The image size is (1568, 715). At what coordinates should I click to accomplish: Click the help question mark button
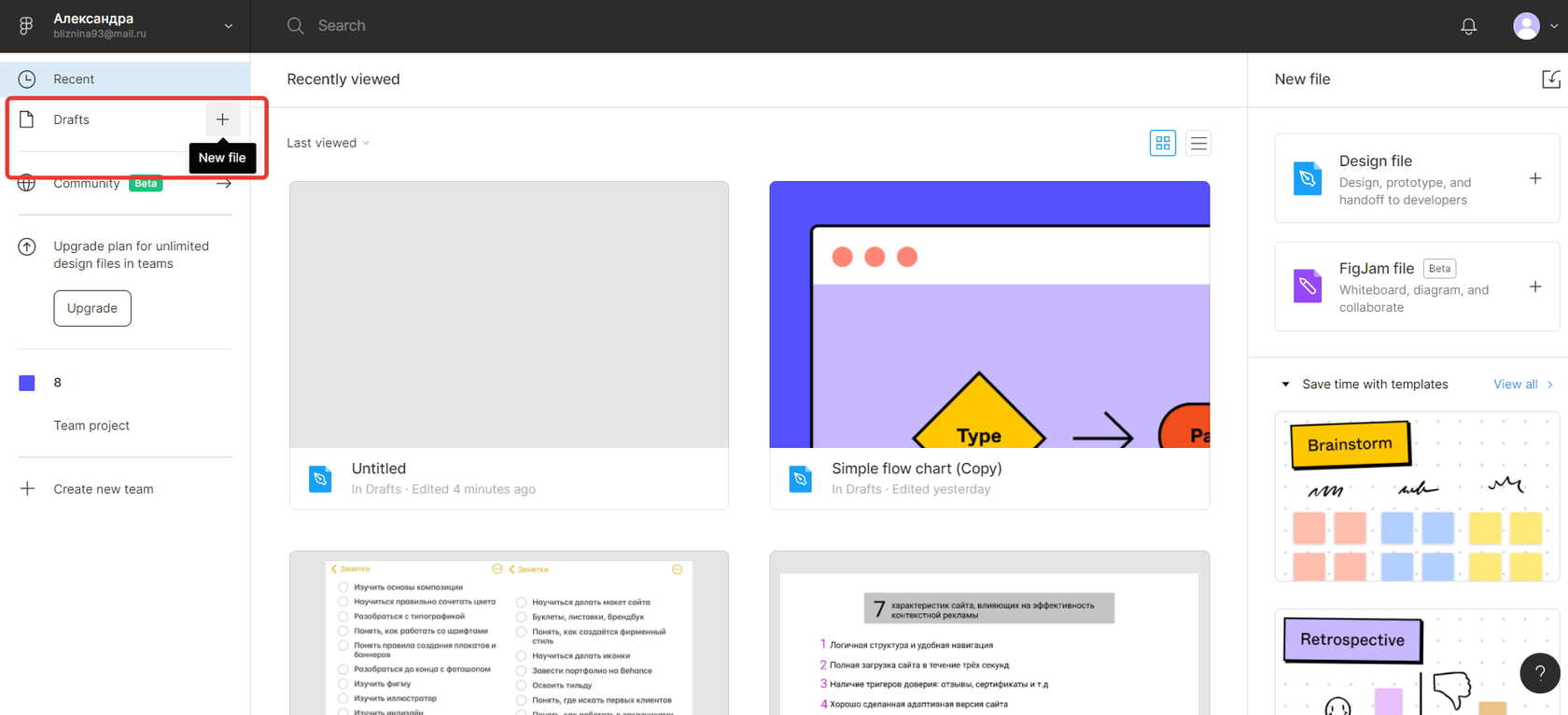coord(1539,673)
